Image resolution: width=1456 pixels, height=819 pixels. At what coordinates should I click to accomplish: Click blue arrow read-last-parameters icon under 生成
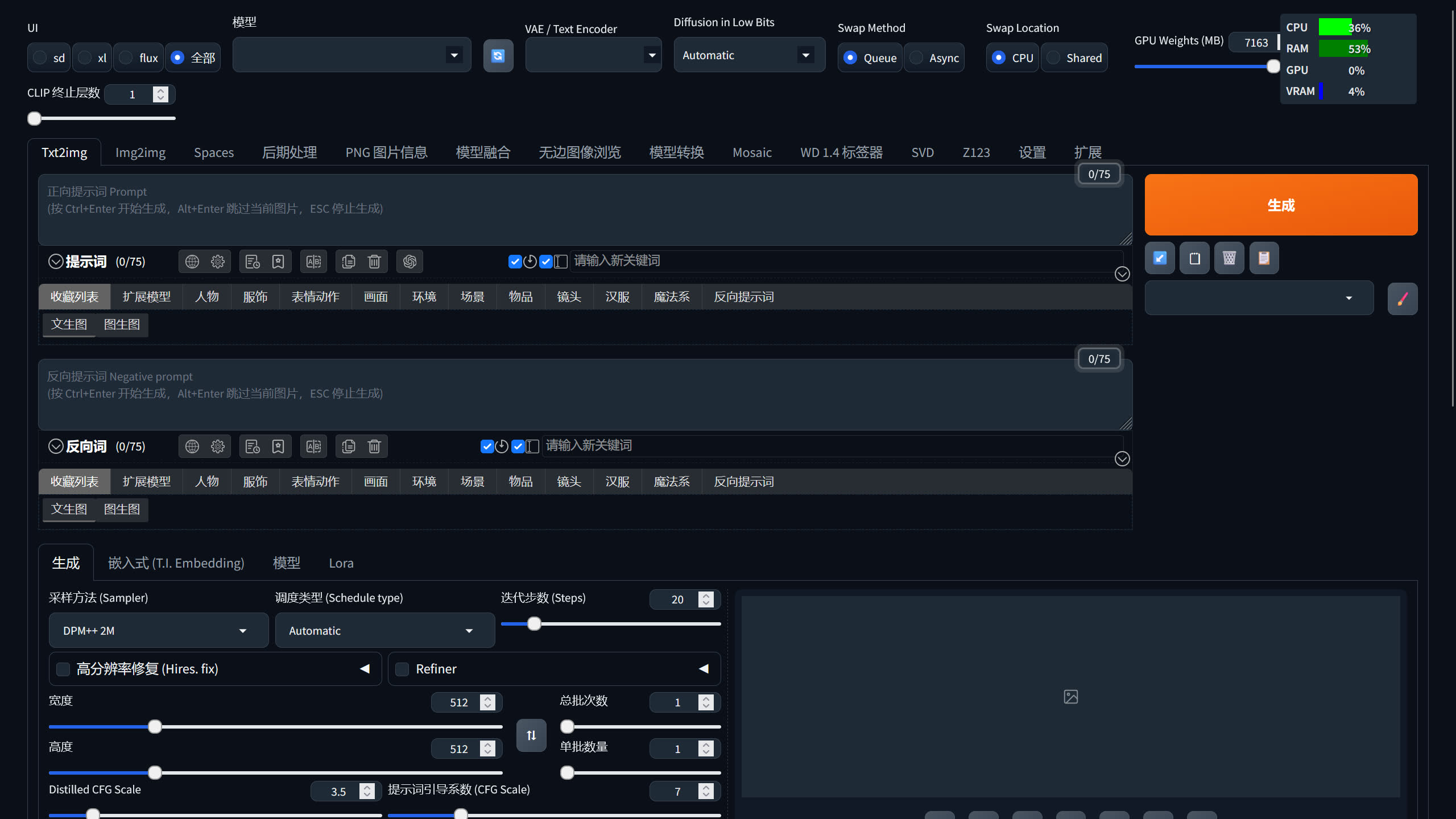pyautogui.click(x=1160, y=258)
